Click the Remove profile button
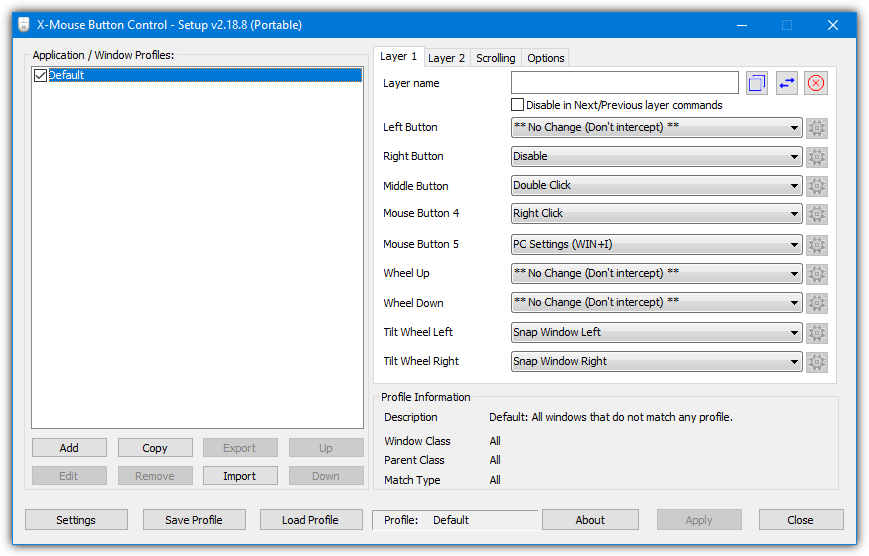 coord(155,476)
